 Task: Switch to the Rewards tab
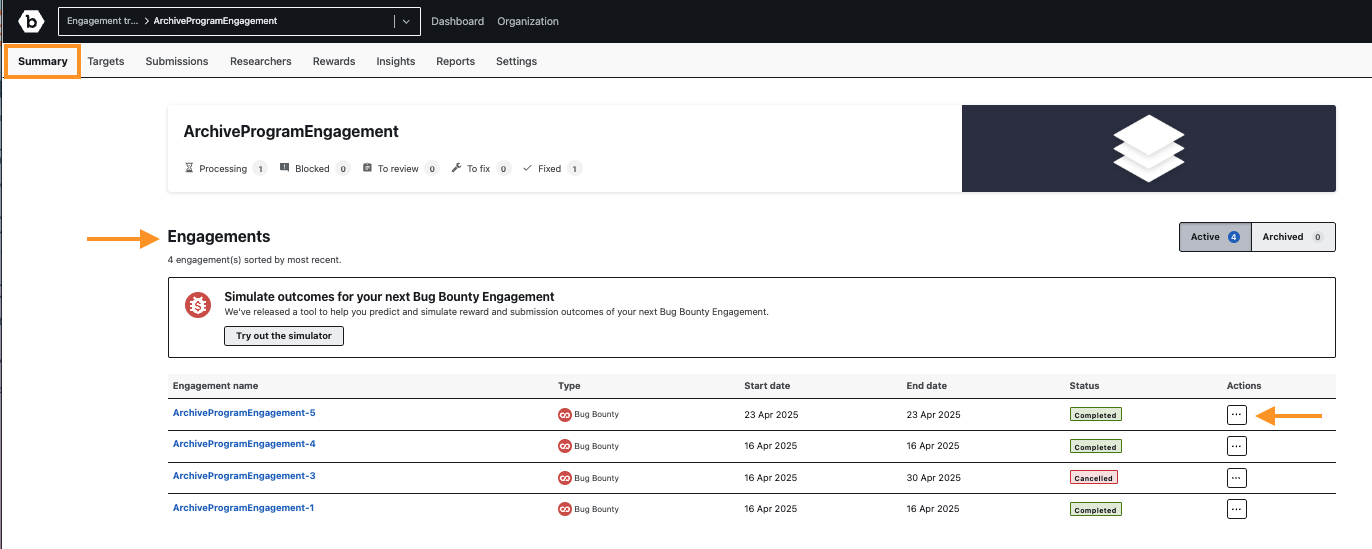[x=334, y=61]
